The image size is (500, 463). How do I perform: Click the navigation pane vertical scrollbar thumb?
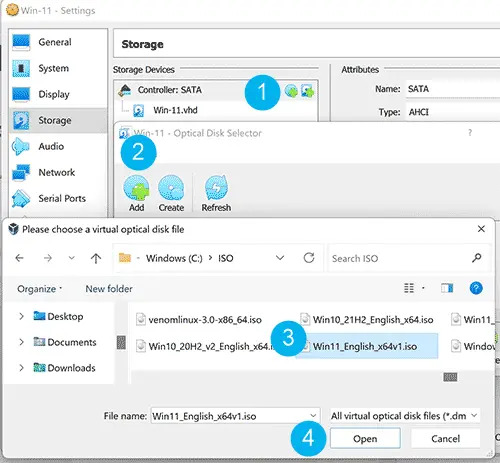click(121, 342)
